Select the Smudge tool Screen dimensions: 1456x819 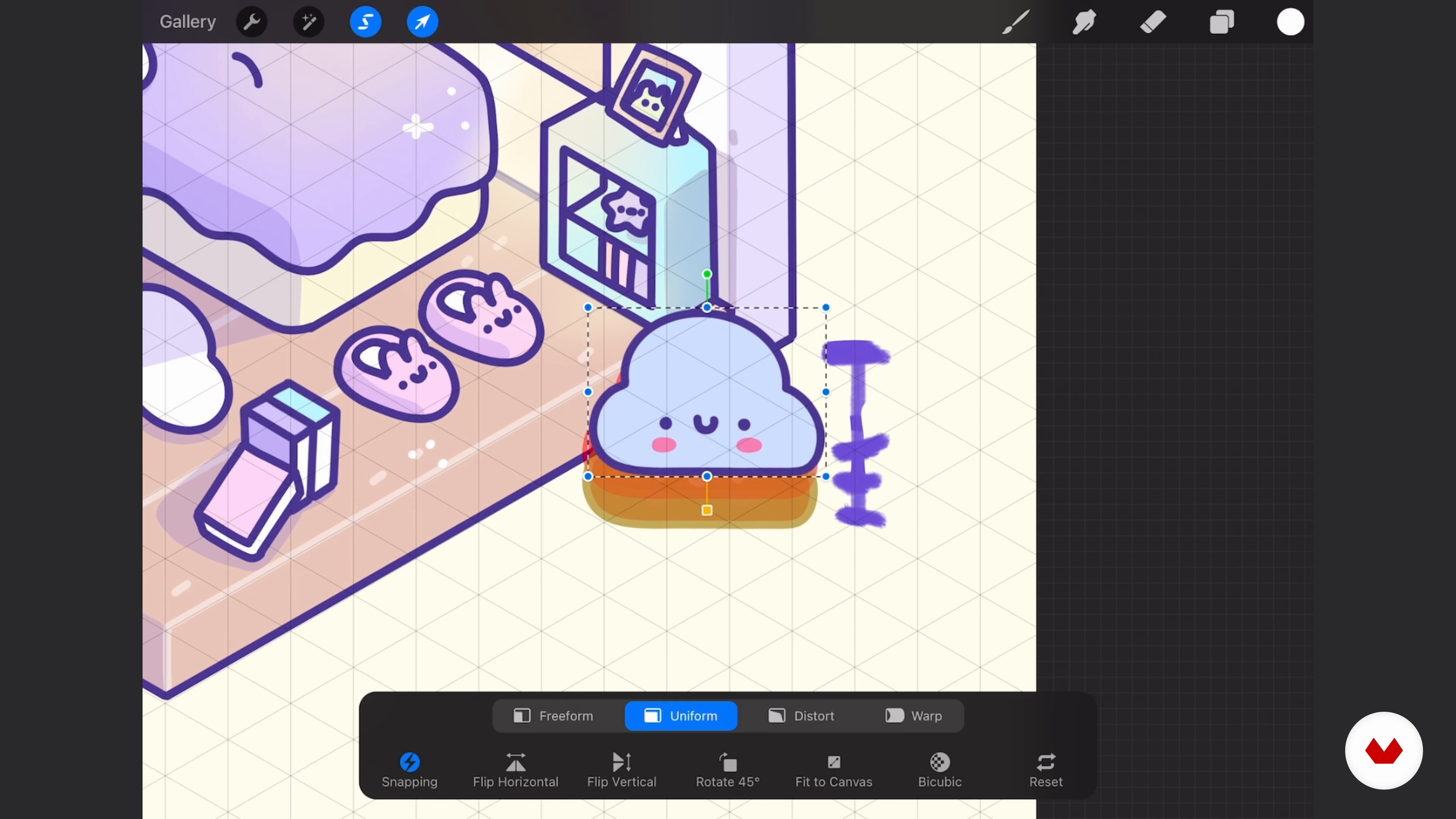tap(1084, 22)
